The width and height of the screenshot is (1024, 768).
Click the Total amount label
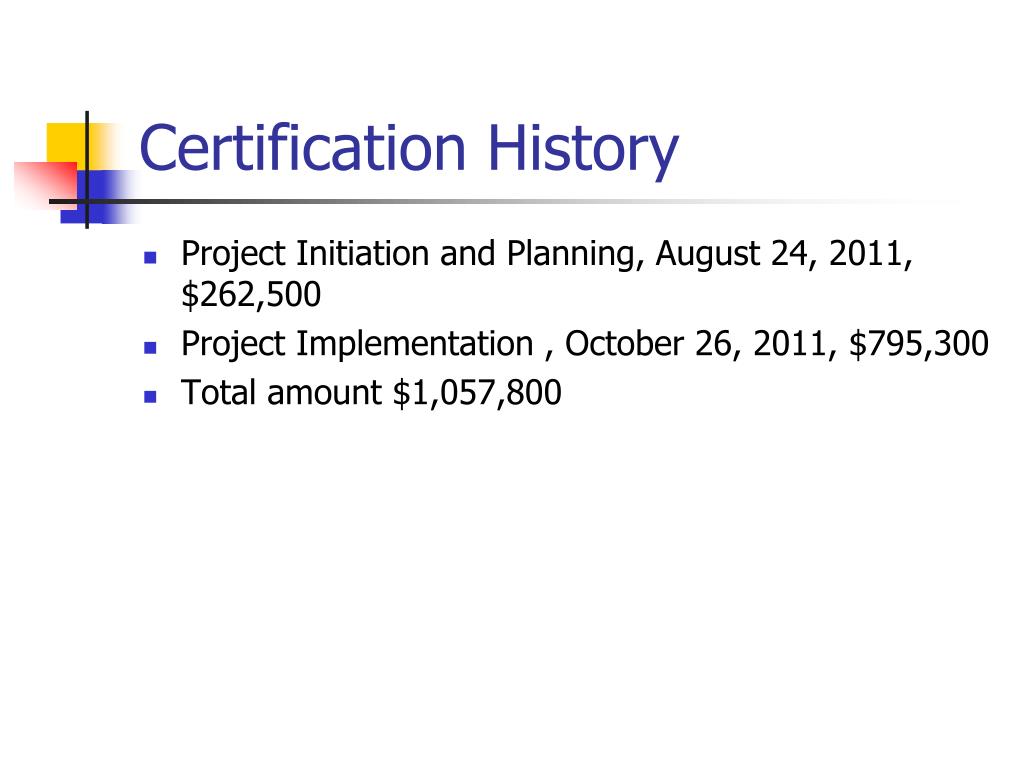click(281, 392)
